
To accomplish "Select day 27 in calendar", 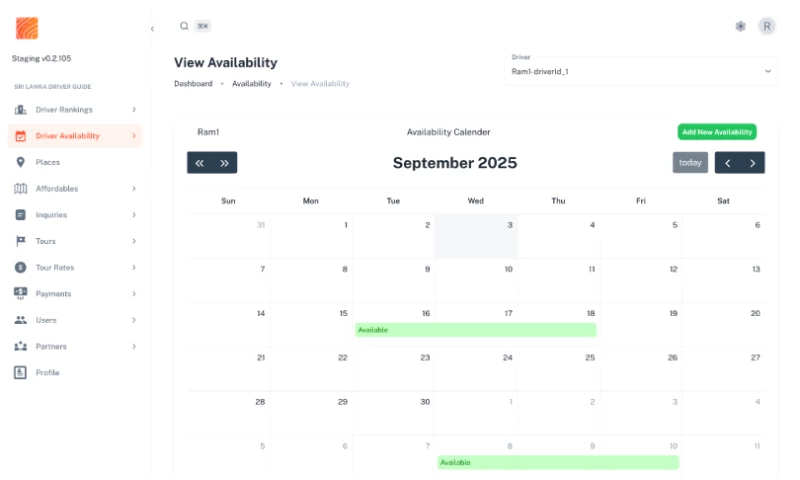I will click(723, 369).
